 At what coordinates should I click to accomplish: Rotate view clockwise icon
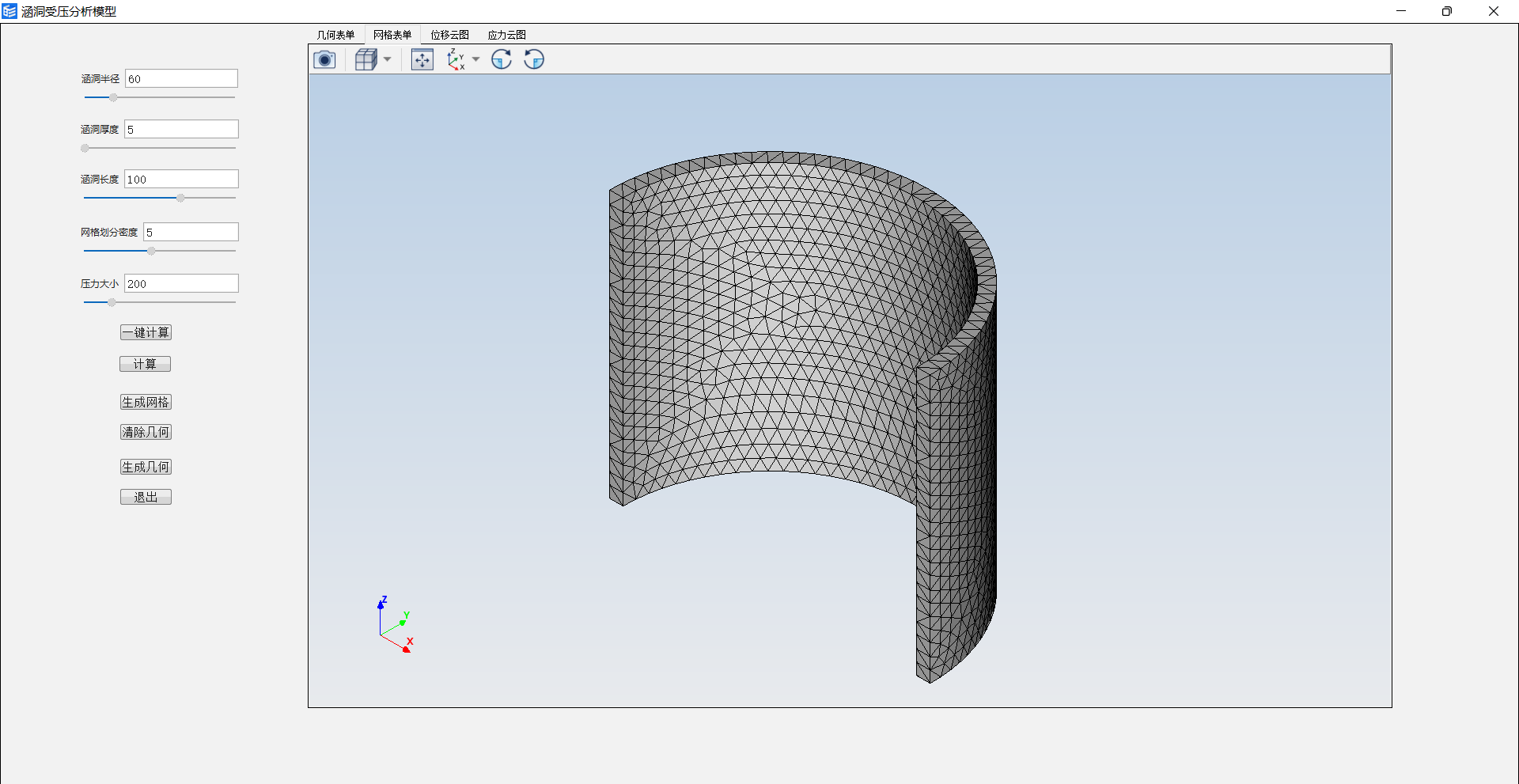[x=502, y=59]
